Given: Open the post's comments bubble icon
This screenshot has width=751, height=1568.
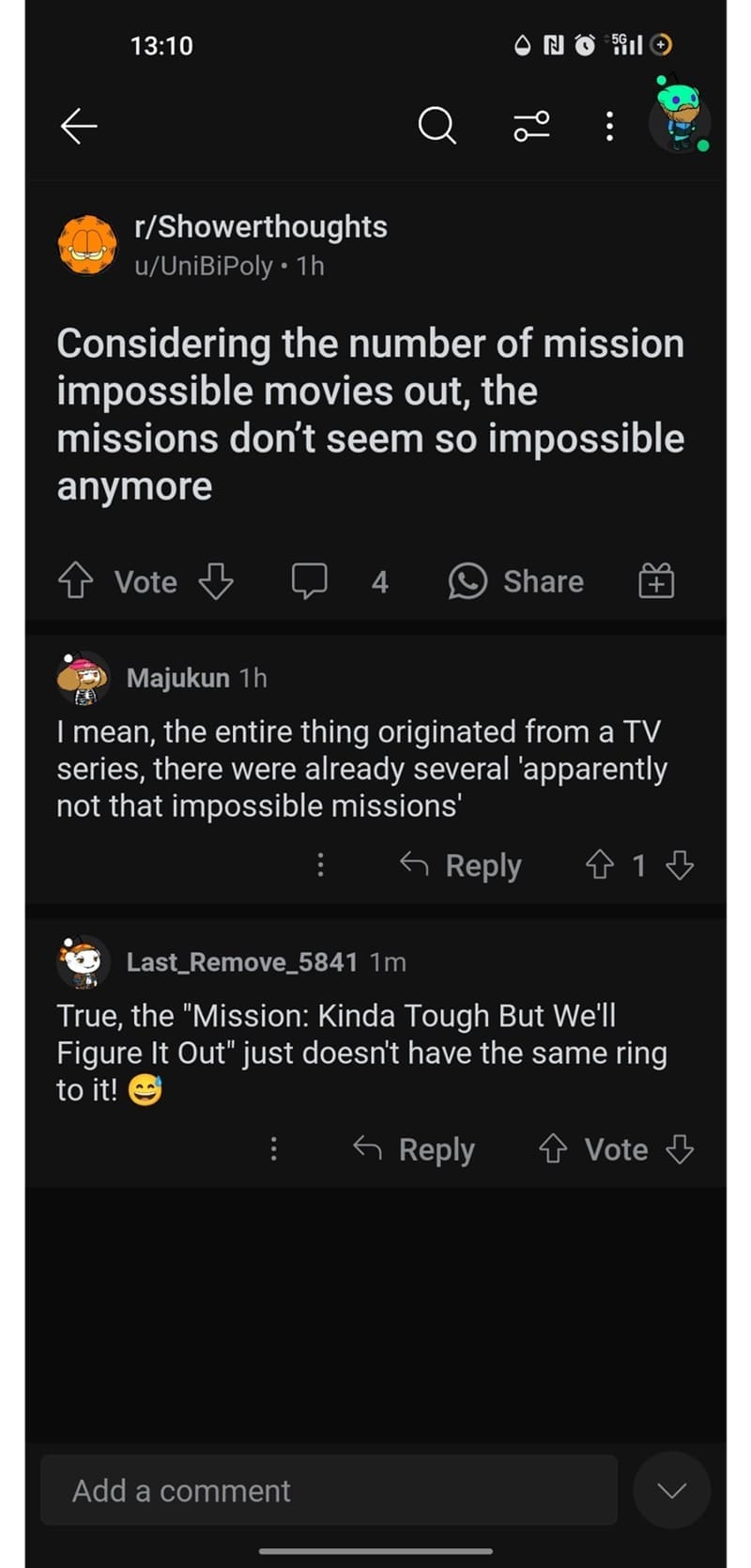Looking at the screenshot, I should coord(309,581).
